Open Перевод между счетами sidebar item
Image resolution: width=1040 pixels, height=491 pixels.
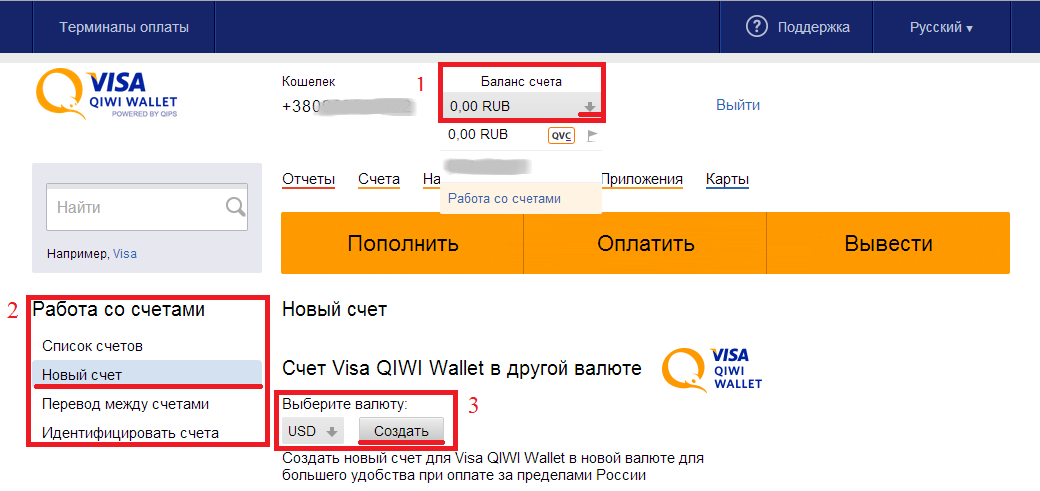pos(125,404)
